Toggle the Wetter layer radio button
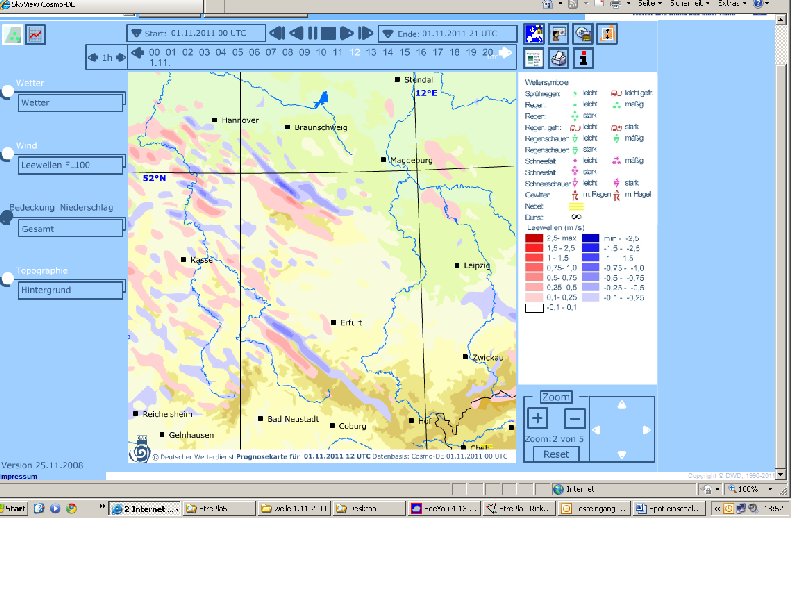 pyautogui.click(x=7, y=91)
